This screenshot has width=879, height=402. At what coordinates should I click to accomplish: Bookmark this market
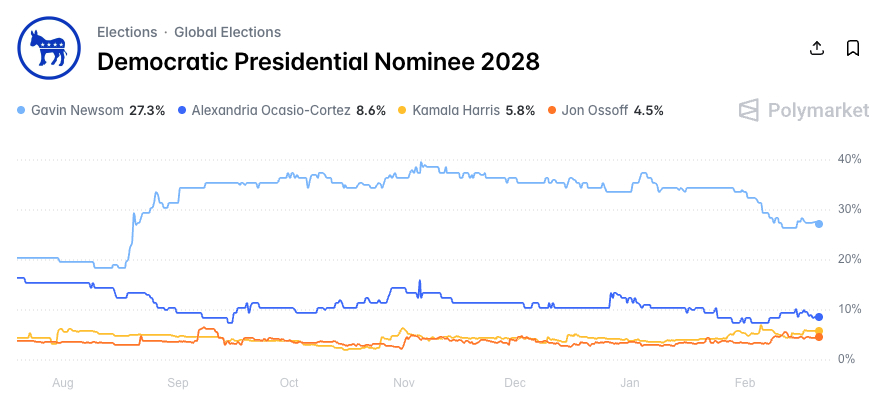click(x=853, y=48)
